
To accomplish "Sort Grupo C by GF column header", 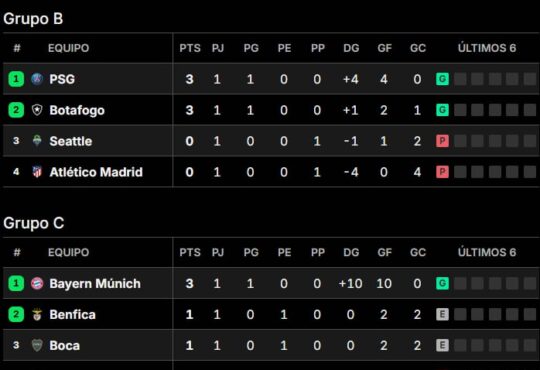I will click(x=384, y=253).
